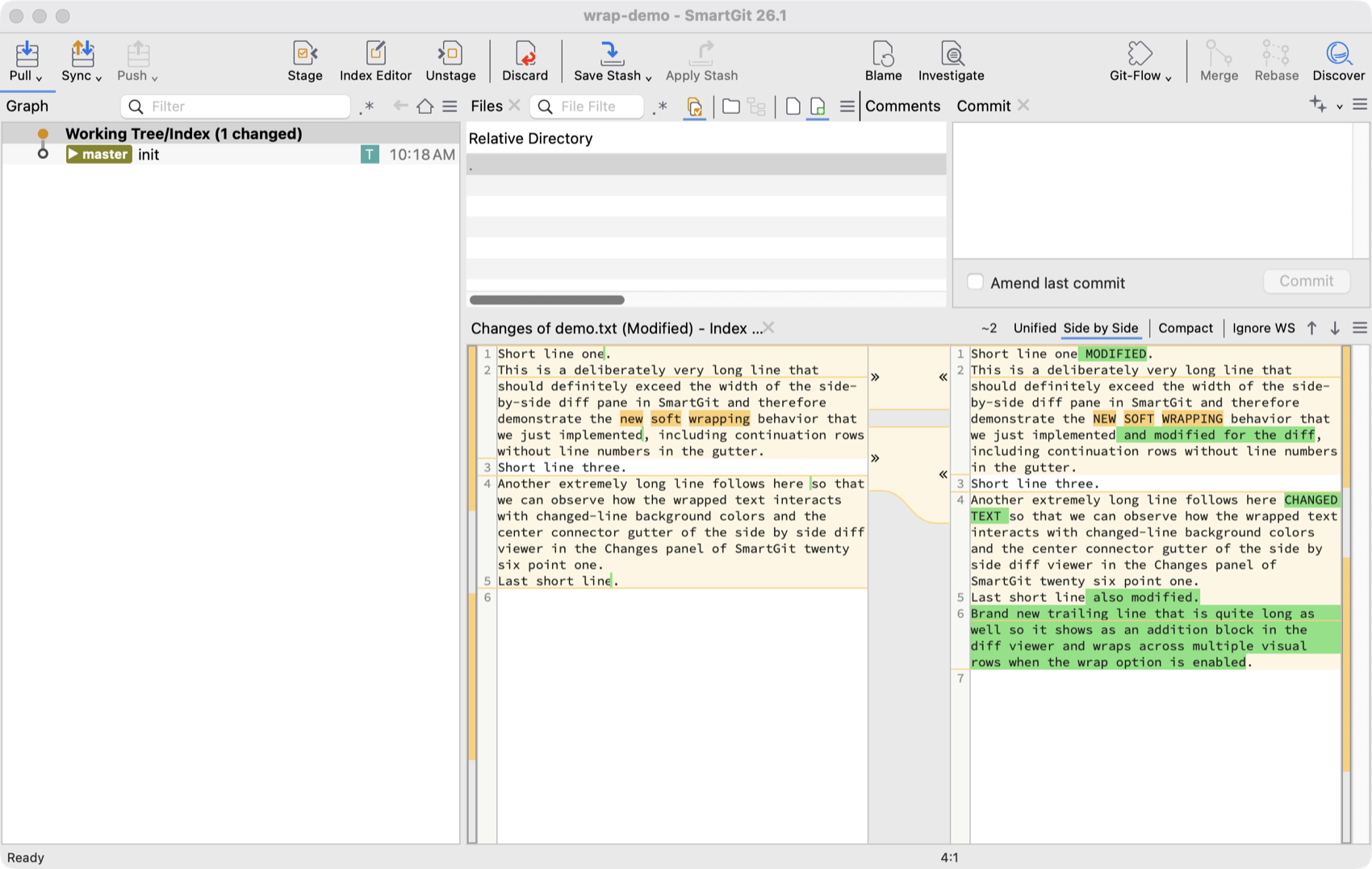Select Side by Side diff view
The height and width of the screenshot is (869, 1372).
coord(1101,328)
